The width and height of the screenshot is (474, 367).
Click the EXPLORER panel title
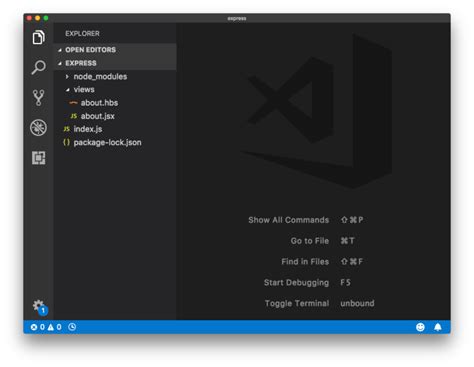coord(82,34)
